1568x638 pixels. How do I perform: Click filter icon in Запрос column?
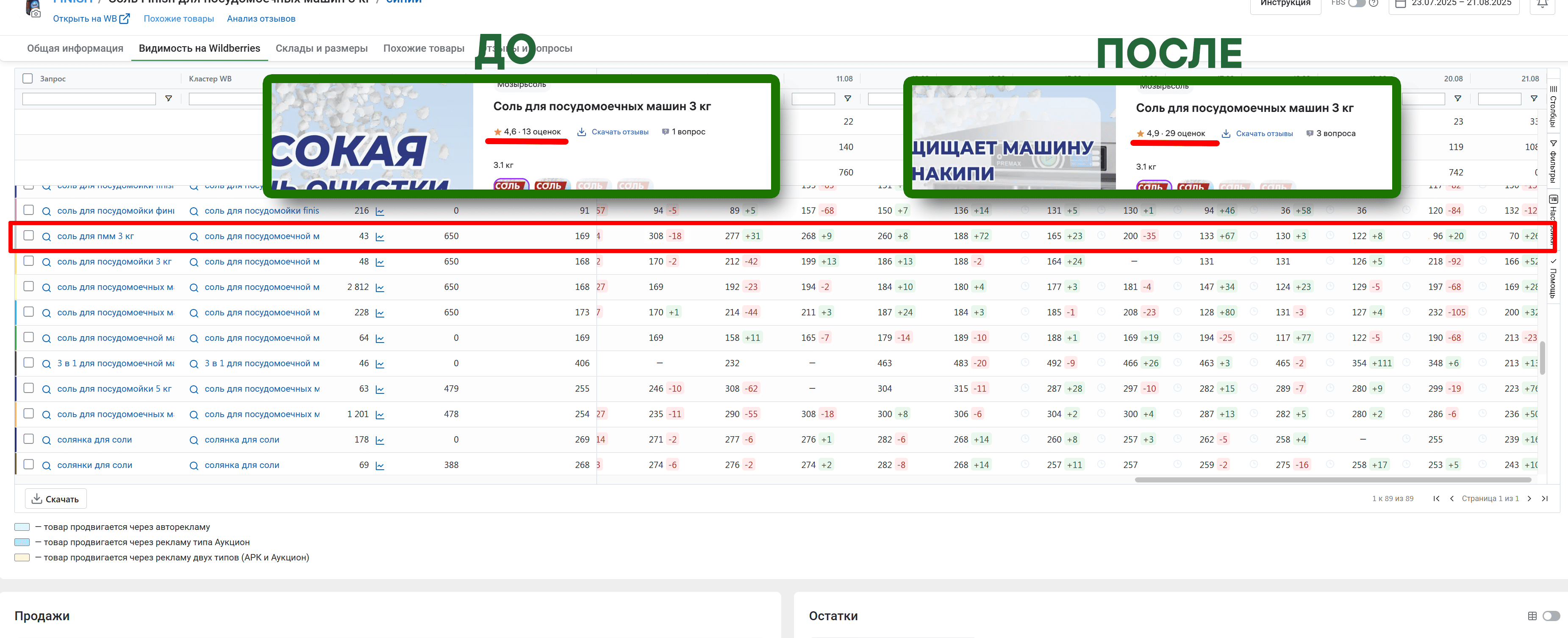pyautogui.click(x=169, y=99)
